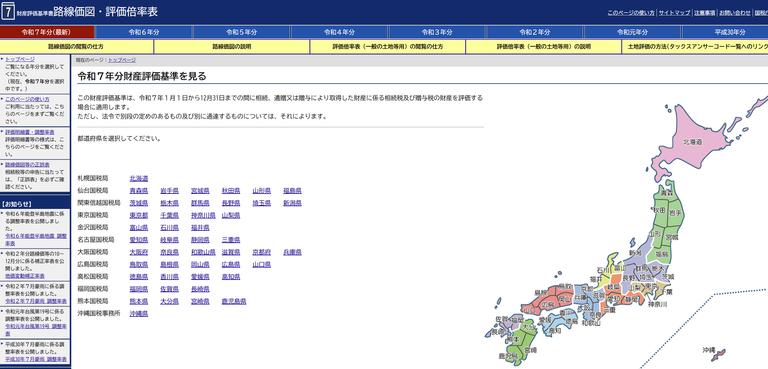This screenshot has width=768, height=369.
Task: Open 令和元年台風第19号 調整率表 news link
Action: (x=36, y=329)
